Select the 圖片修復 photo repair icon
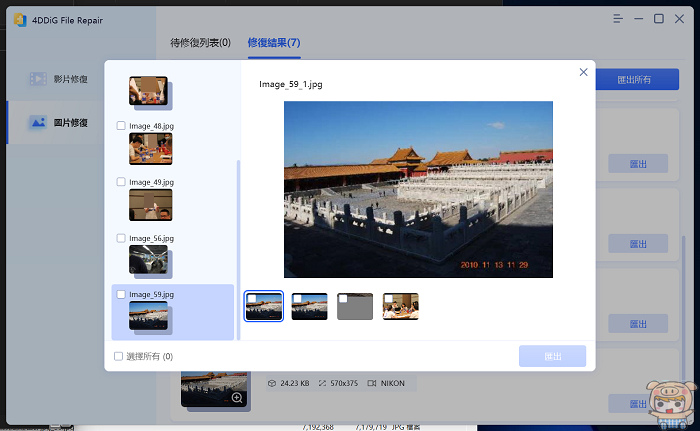The width and height of the screenshot is (700, 431). [38, 122]
